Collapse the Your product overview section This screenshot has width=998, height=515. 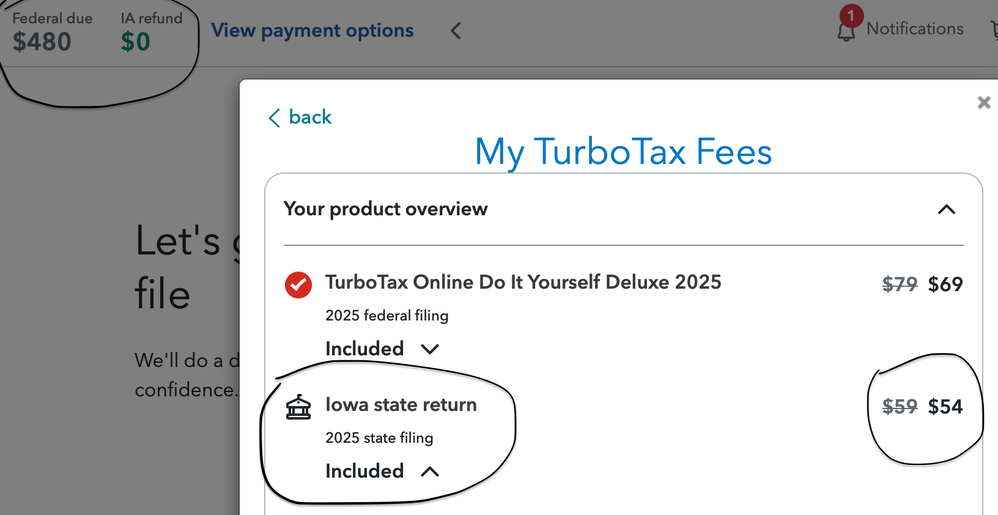pyautogui.click(x=946, y=209)
